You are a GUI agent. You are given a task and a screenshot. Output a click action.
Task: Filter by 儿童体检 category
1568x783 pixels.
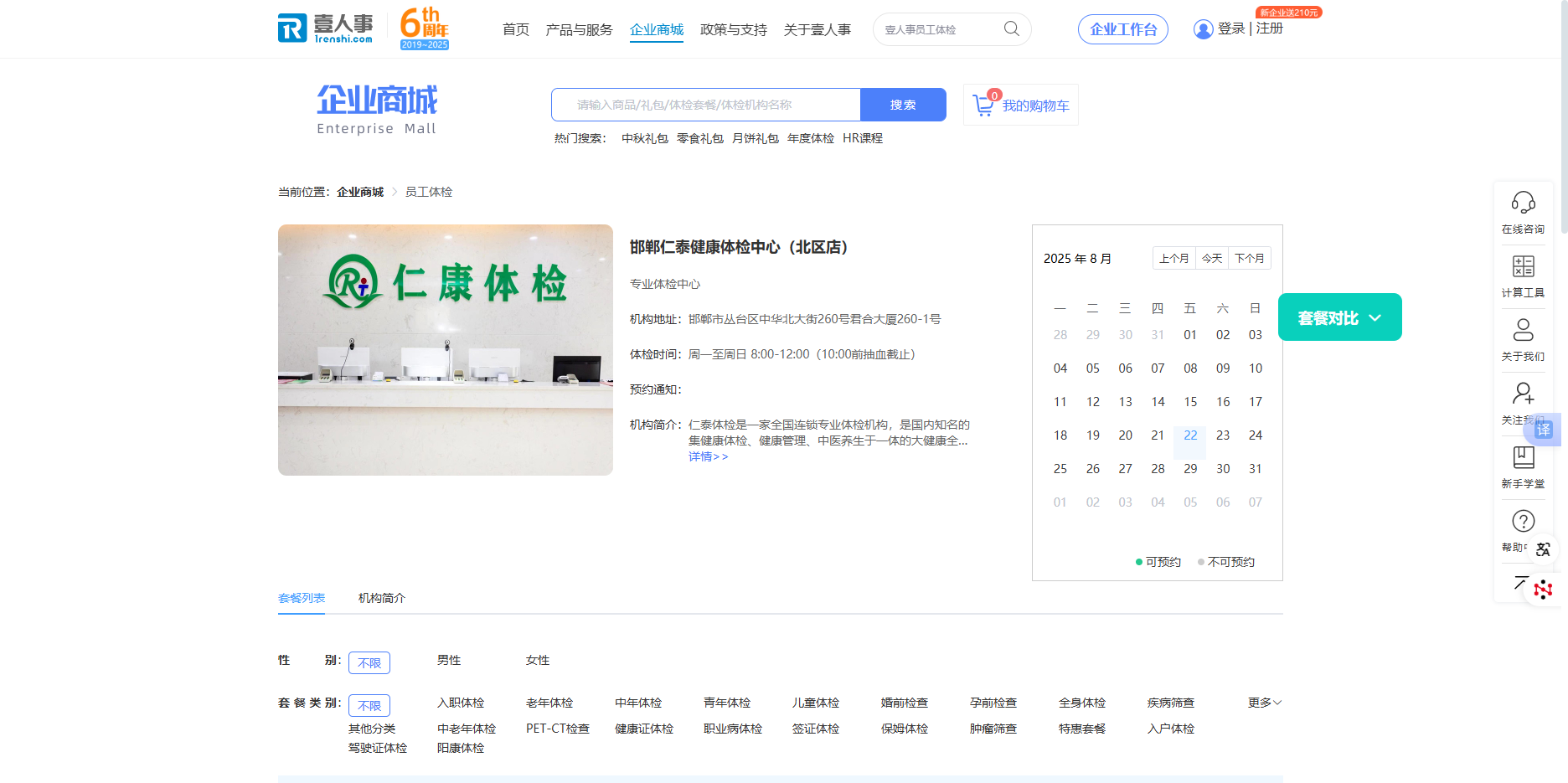816,703
